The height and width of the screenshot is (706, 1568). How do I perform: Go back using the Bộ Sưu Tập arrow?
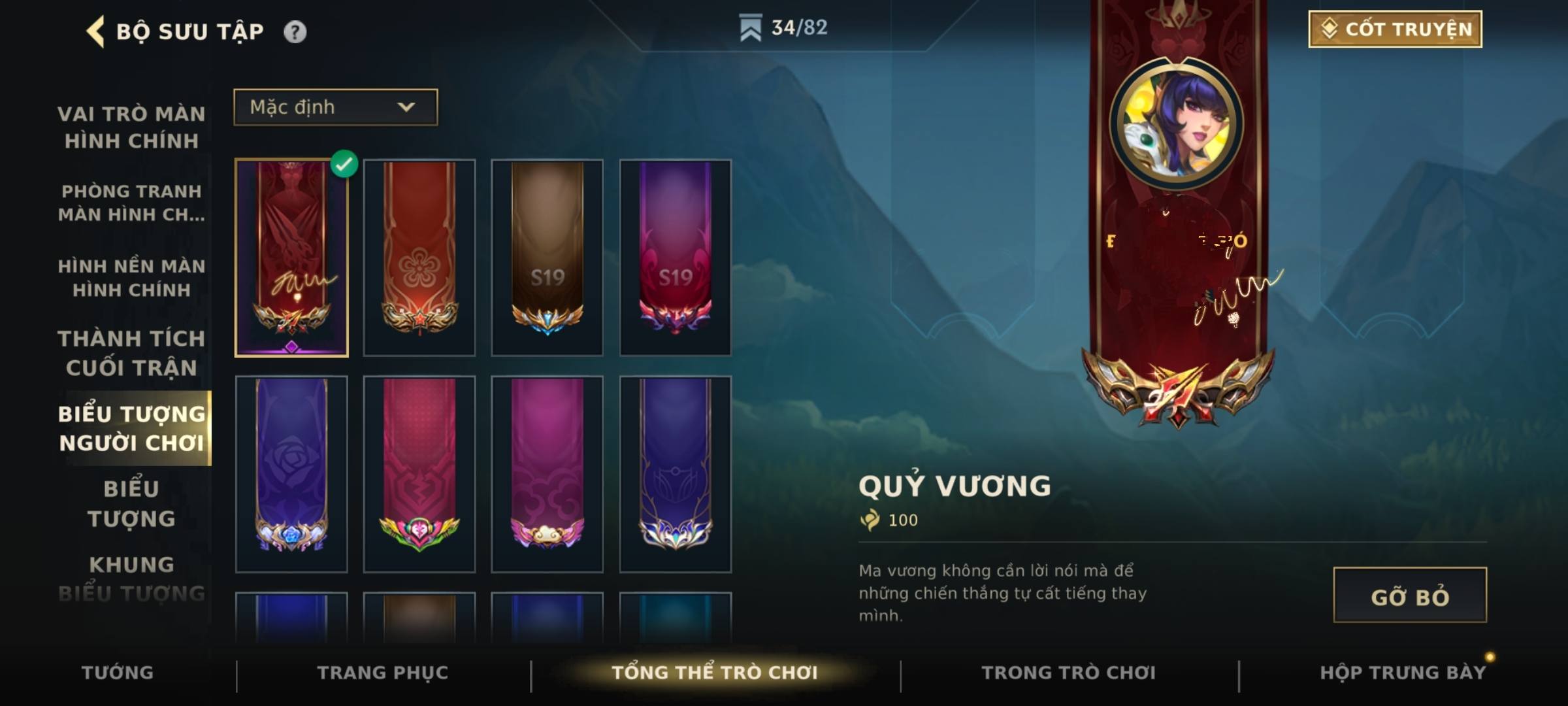point(95,31)
